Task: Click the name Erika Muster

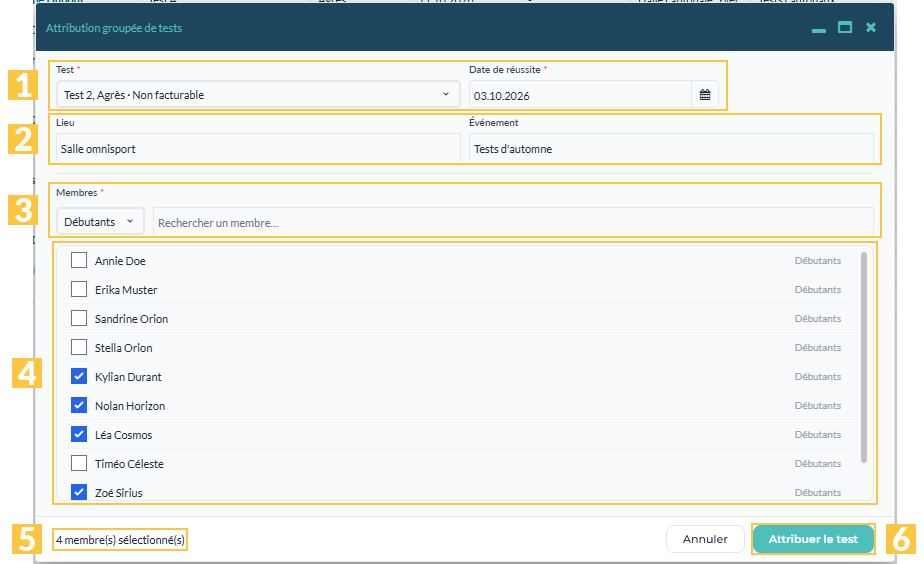Action: coord(126,289)
